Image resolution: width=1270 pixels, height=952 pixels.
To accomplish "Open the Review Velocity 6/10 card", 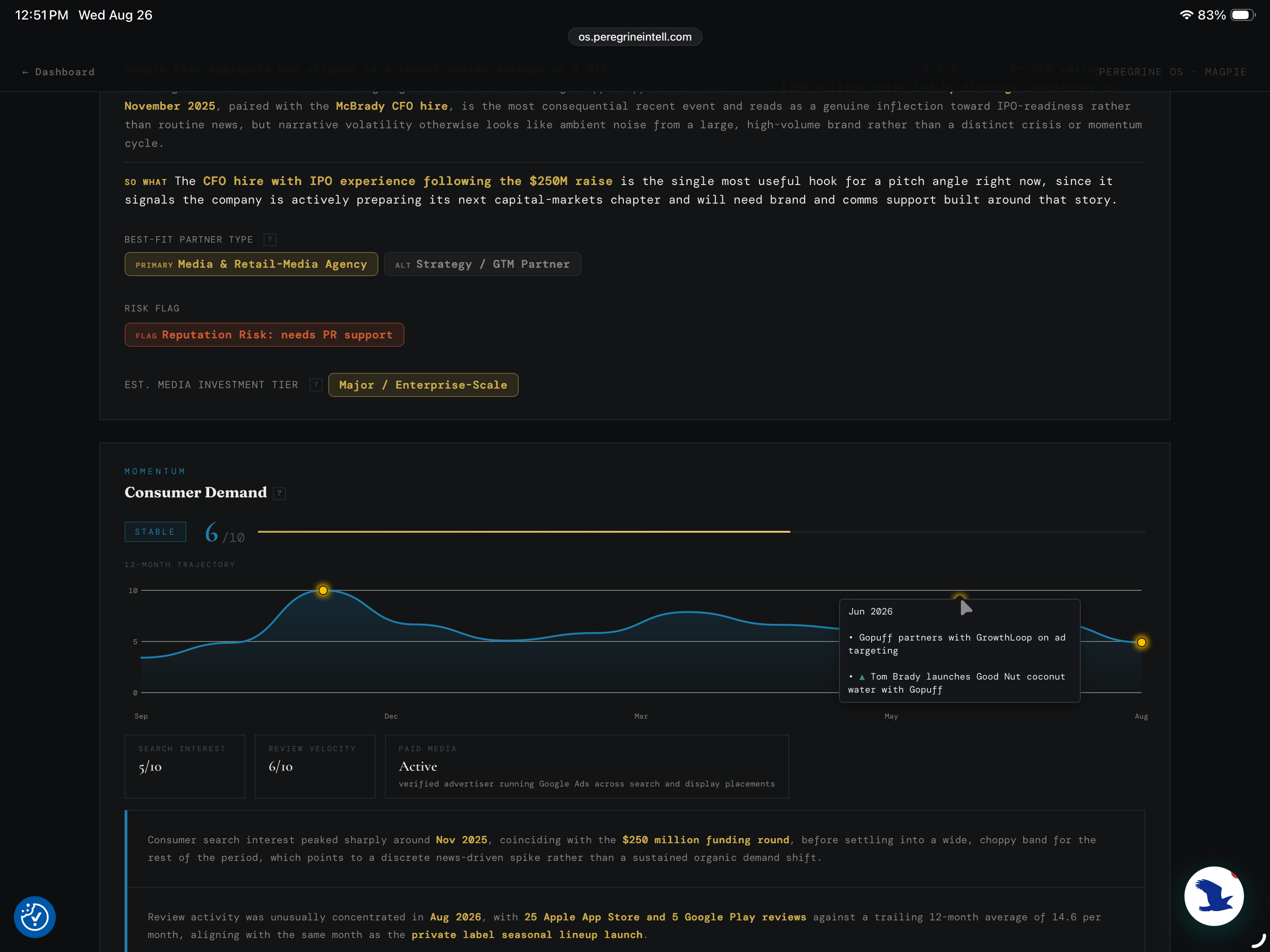I will (x=315, y=767).
